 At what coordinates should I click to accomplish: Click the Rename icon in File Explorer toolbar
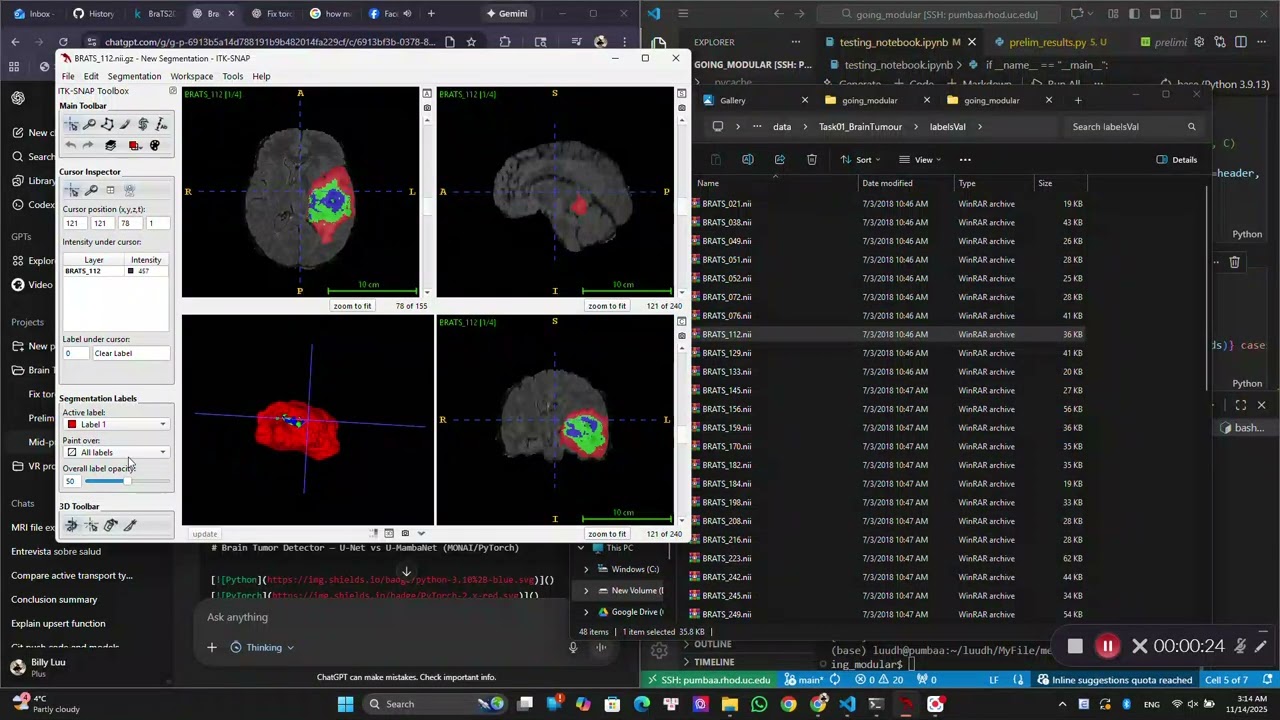tap(747, 160)
